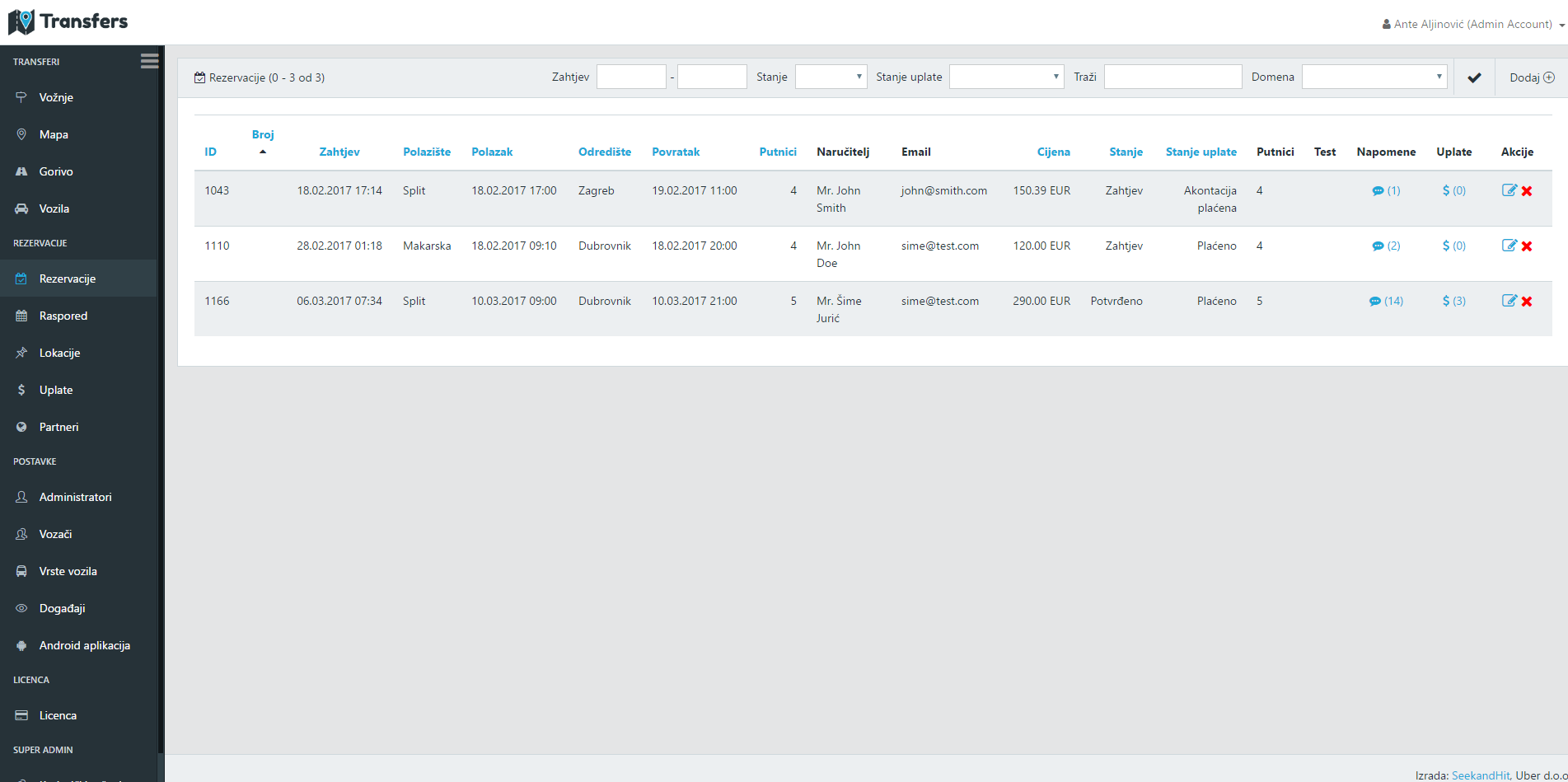
Task: Focus the Traži search field
Action: coord(1172,77)
